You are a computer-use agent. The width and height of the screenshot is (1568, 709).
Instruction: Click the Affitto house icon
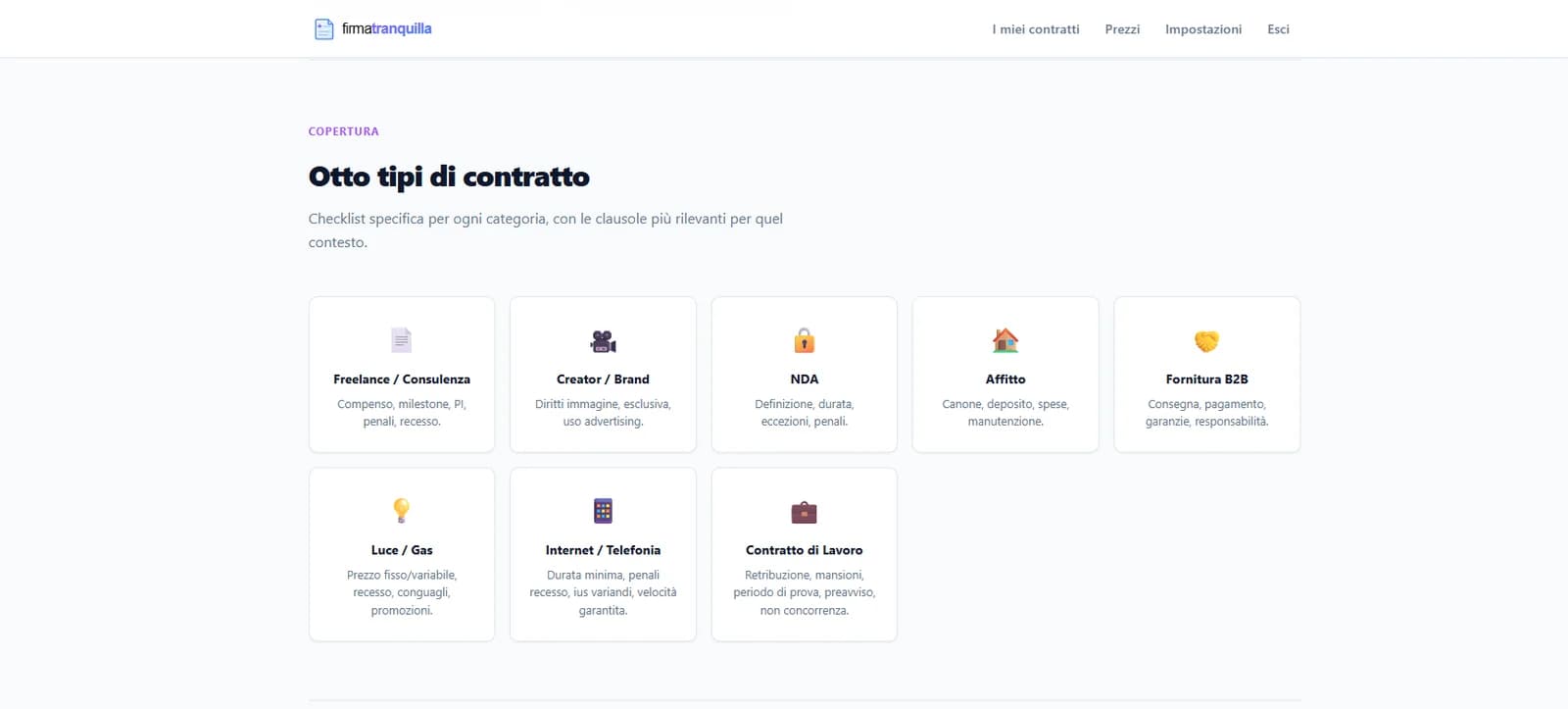click(x=1005, y=340)
